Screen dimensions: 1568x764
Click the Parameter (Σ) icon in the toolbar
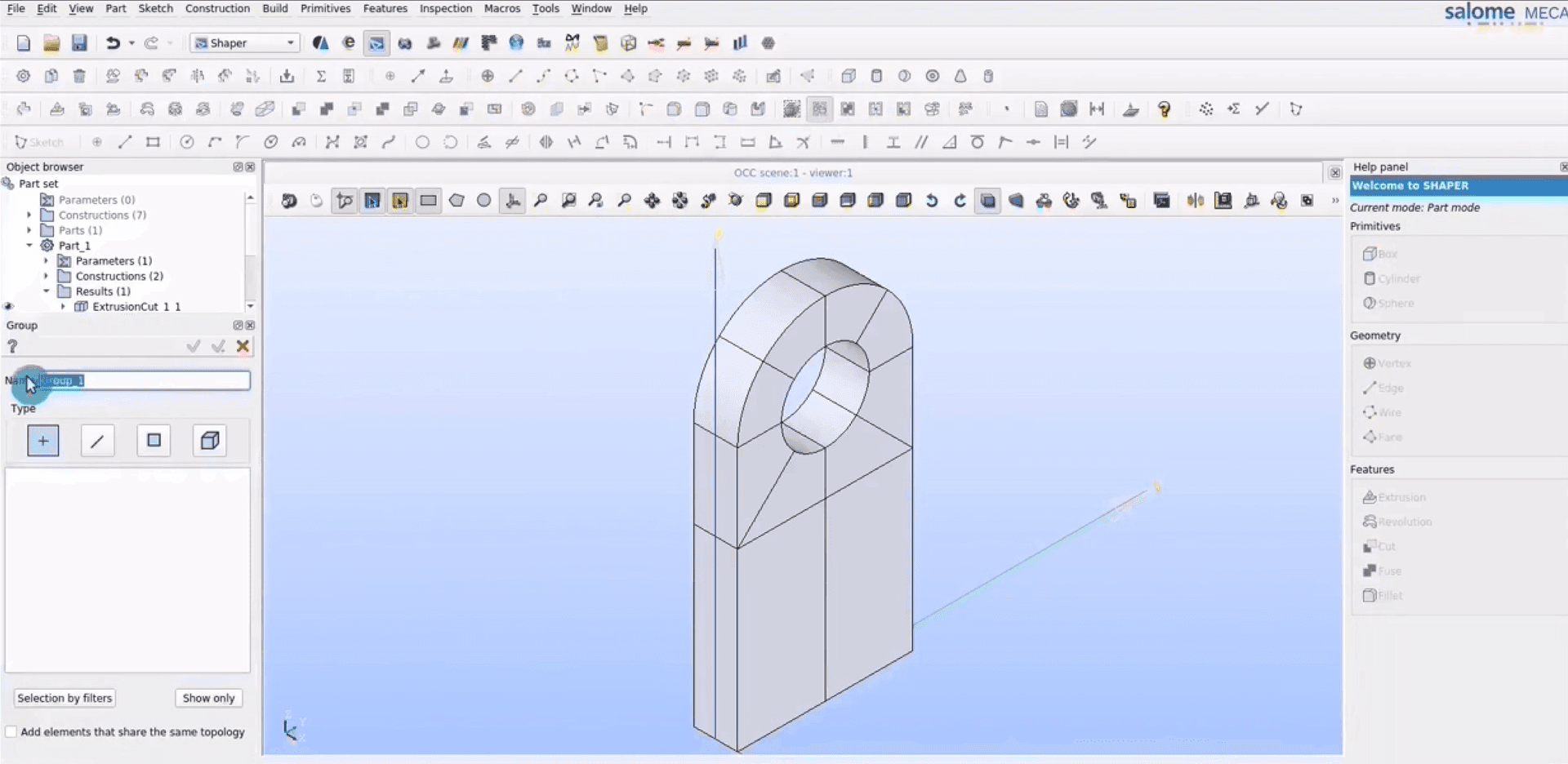point(321,75)
